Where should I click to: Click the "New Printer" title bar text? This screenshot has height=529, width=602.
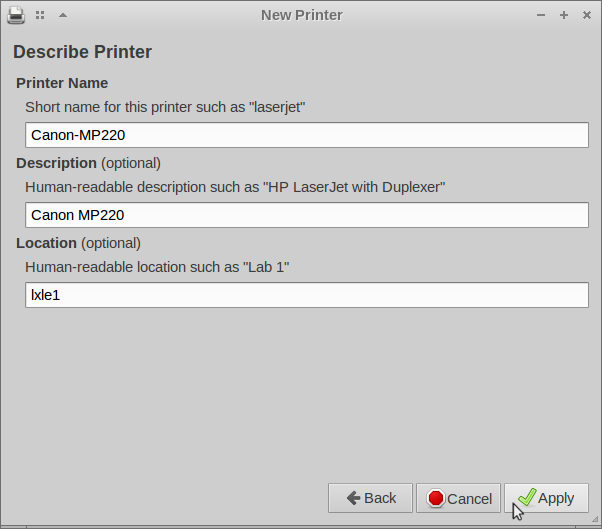pos(301,15)
